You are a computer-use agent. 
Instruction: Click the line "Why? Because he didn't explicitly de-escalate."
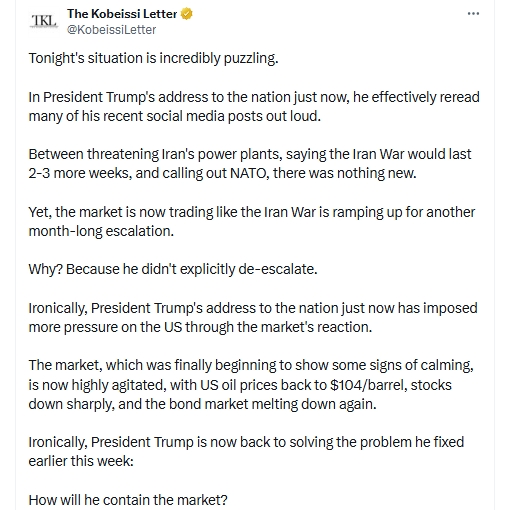(x=173, y=269)
